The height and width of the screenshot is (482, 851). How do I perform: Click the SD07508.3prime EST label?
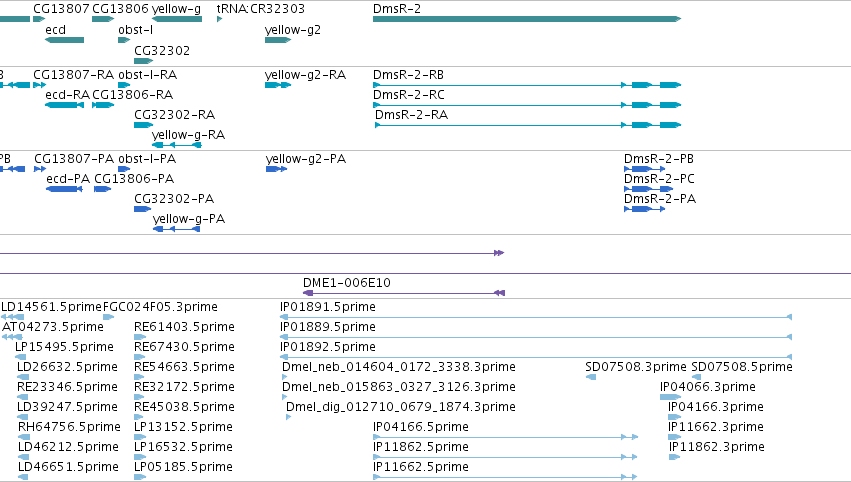pos(636,366)
